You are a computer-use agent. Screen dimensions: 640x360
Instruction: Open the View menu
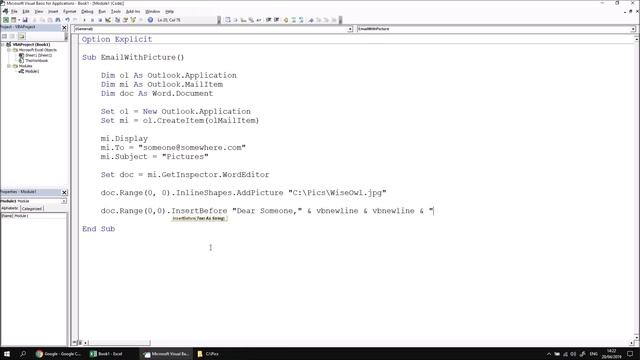38,11
